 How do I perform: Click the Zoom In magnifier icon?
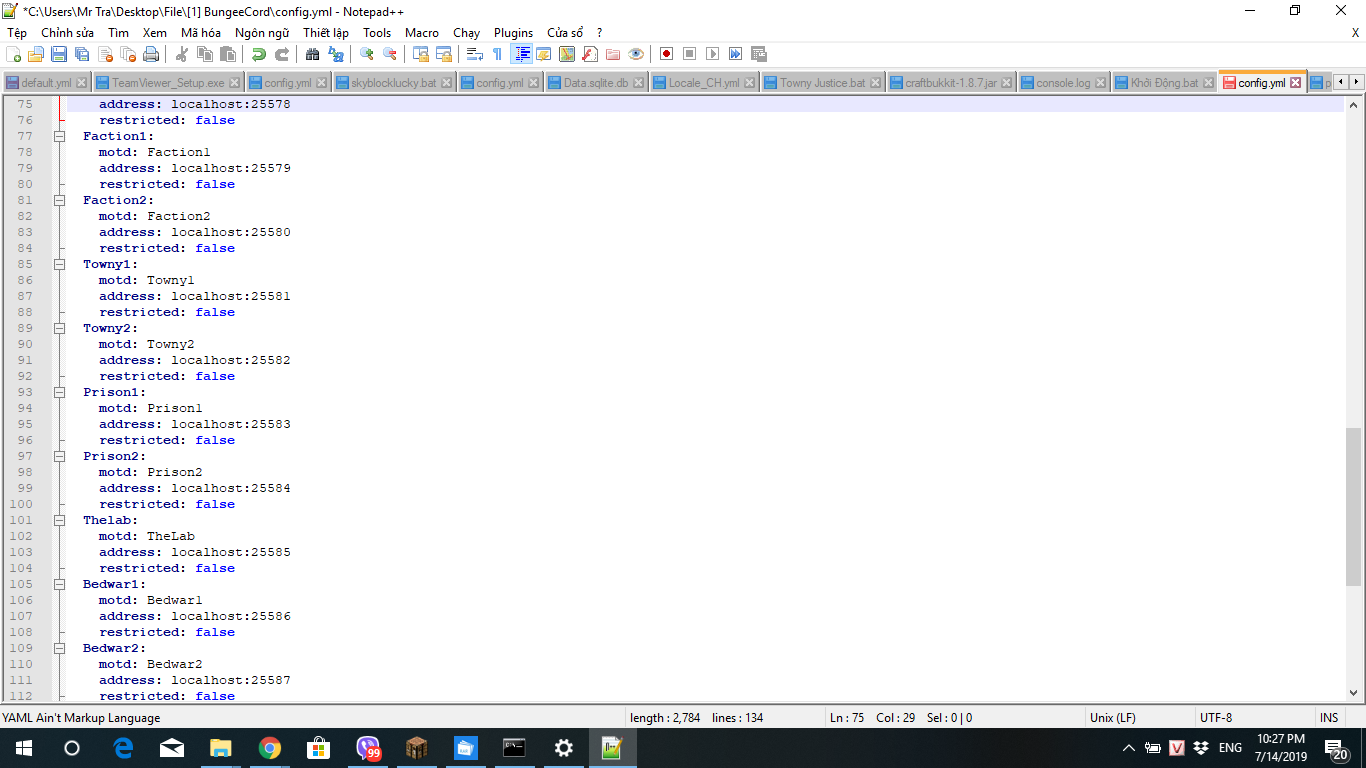tap(367, 54)
